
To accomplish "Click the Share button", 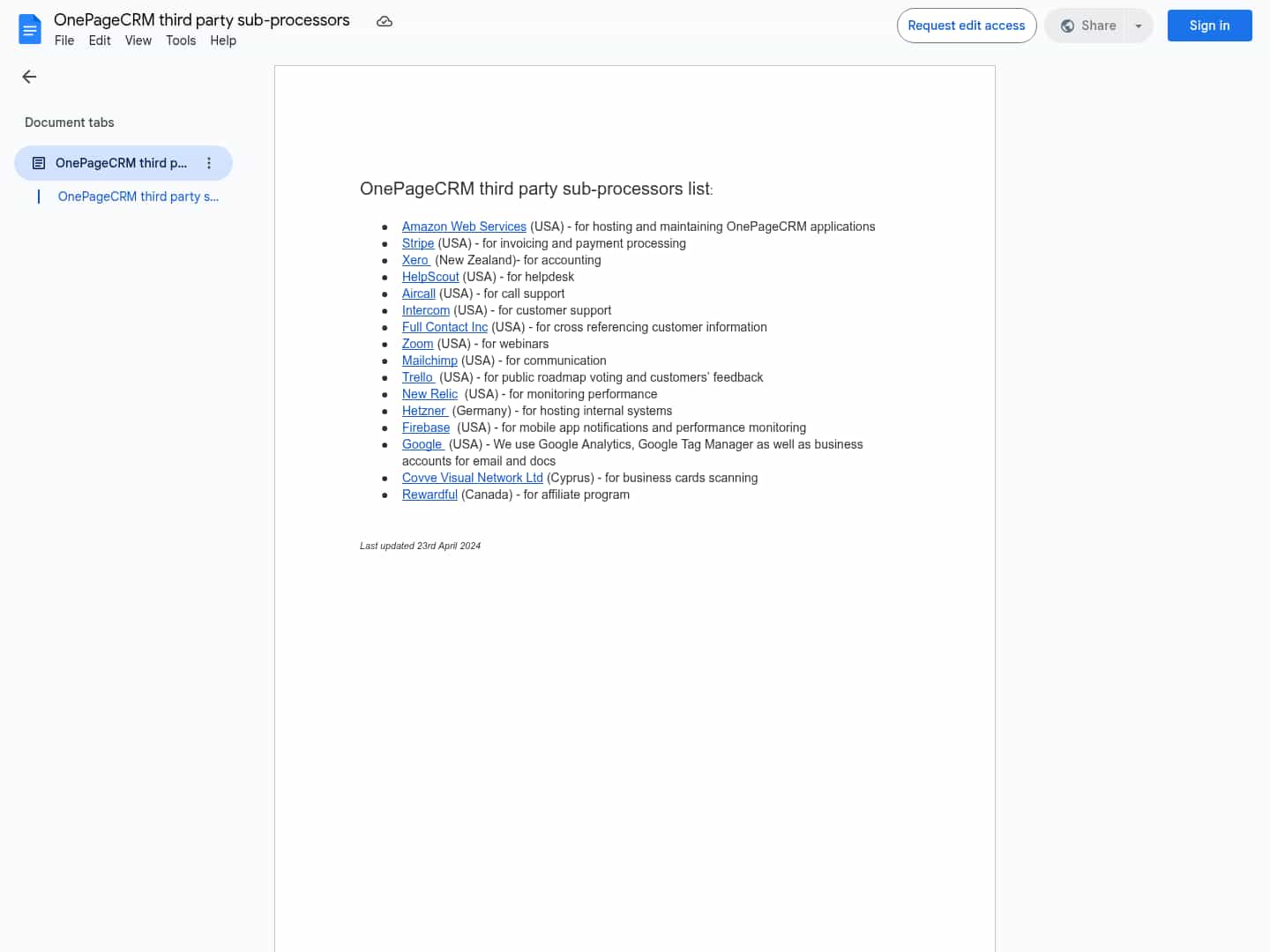I will click(1091, 26).
